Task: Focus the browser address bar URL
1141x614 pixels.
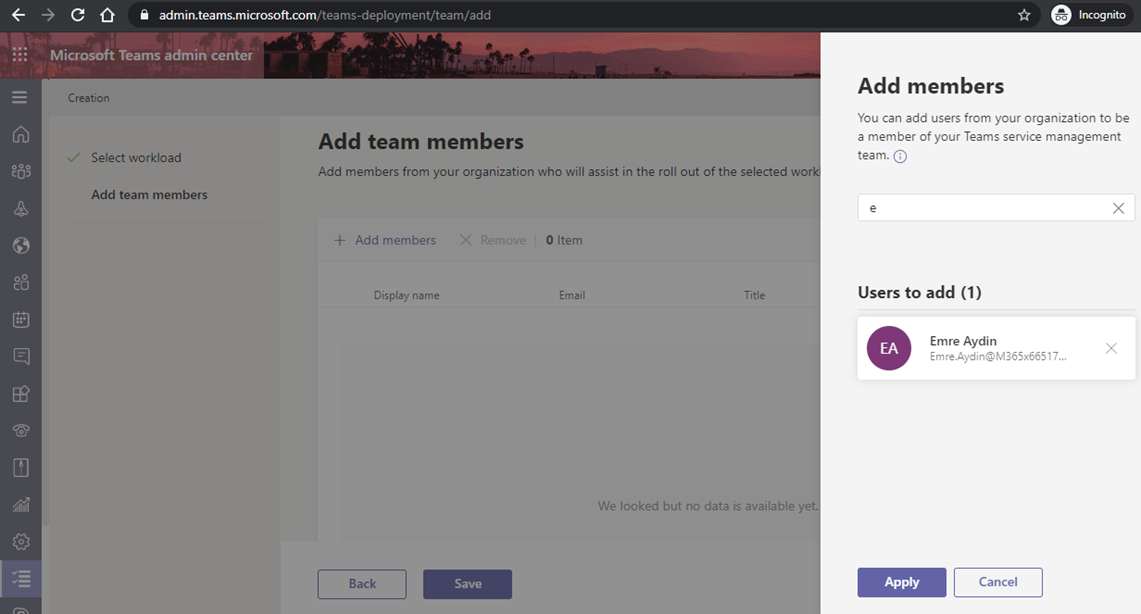Action: 325,15
